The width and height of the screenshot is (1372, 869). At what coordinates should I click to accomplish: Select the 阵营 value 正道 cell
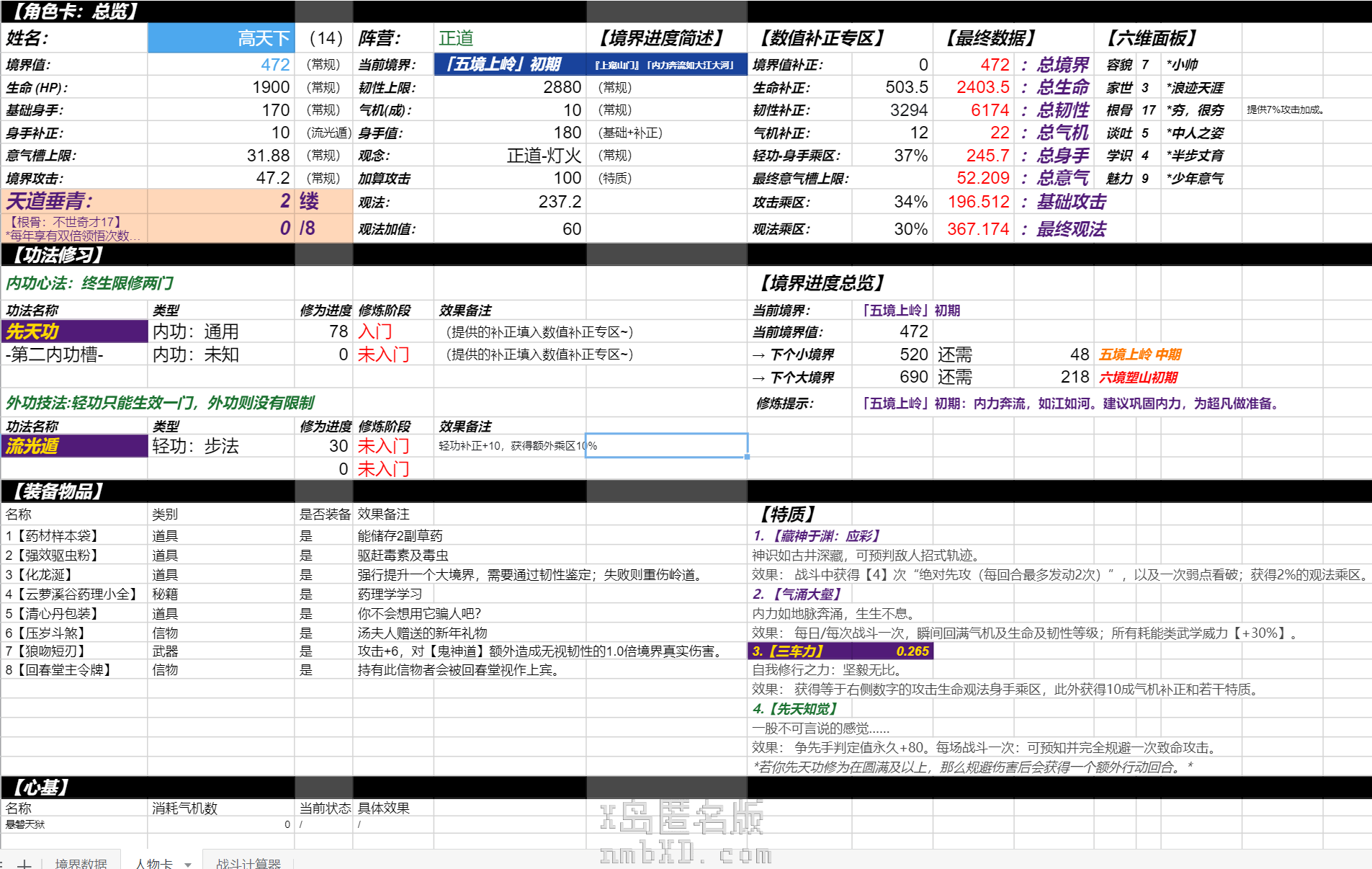tap(510, 38)
